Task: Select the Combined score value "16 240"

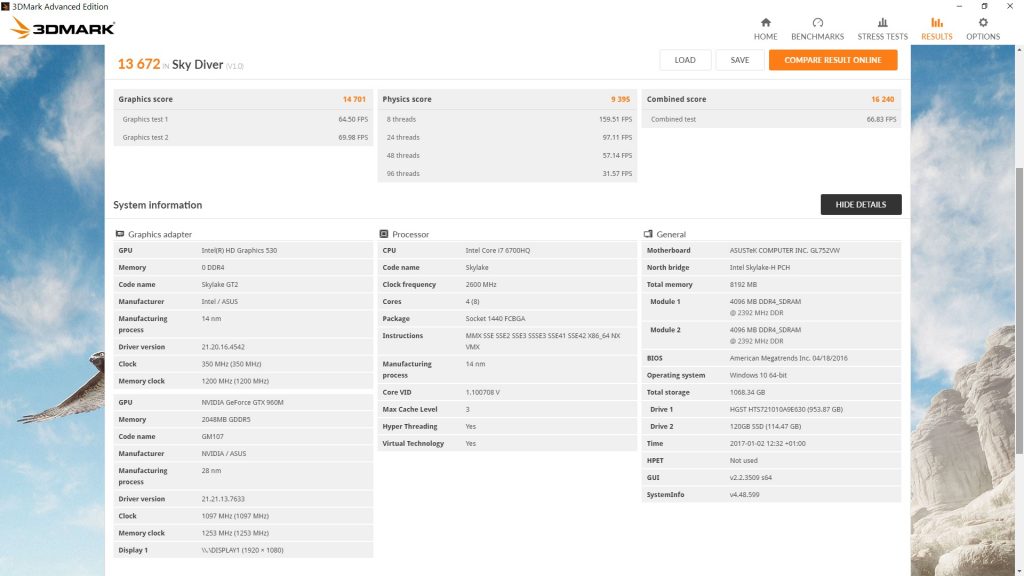Action: 882,99
